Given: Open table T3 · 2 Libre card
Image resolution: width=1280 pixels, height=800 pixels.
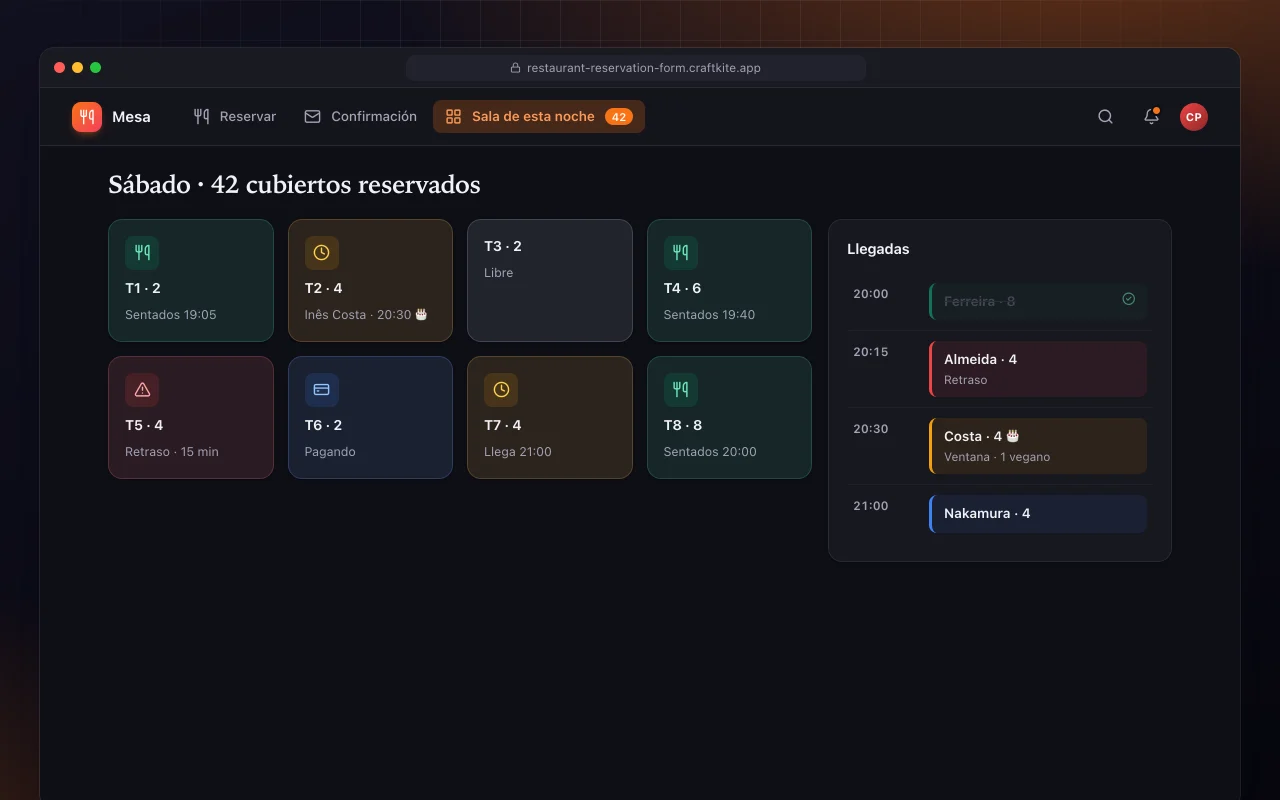Looking at the screenshot, I should [x=550, y=281].
